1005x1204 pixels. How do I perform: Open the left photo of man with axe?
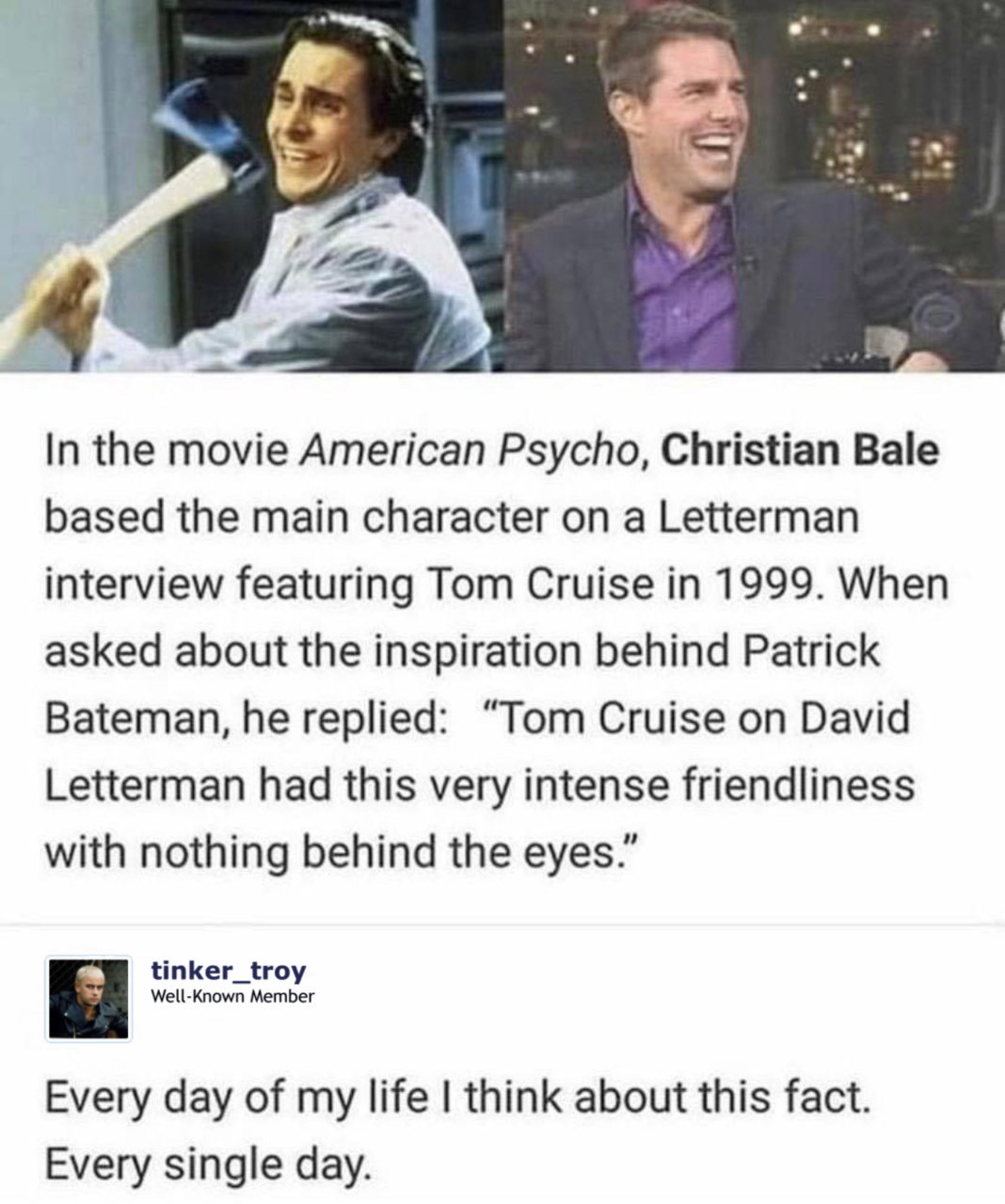pos(252,185)
